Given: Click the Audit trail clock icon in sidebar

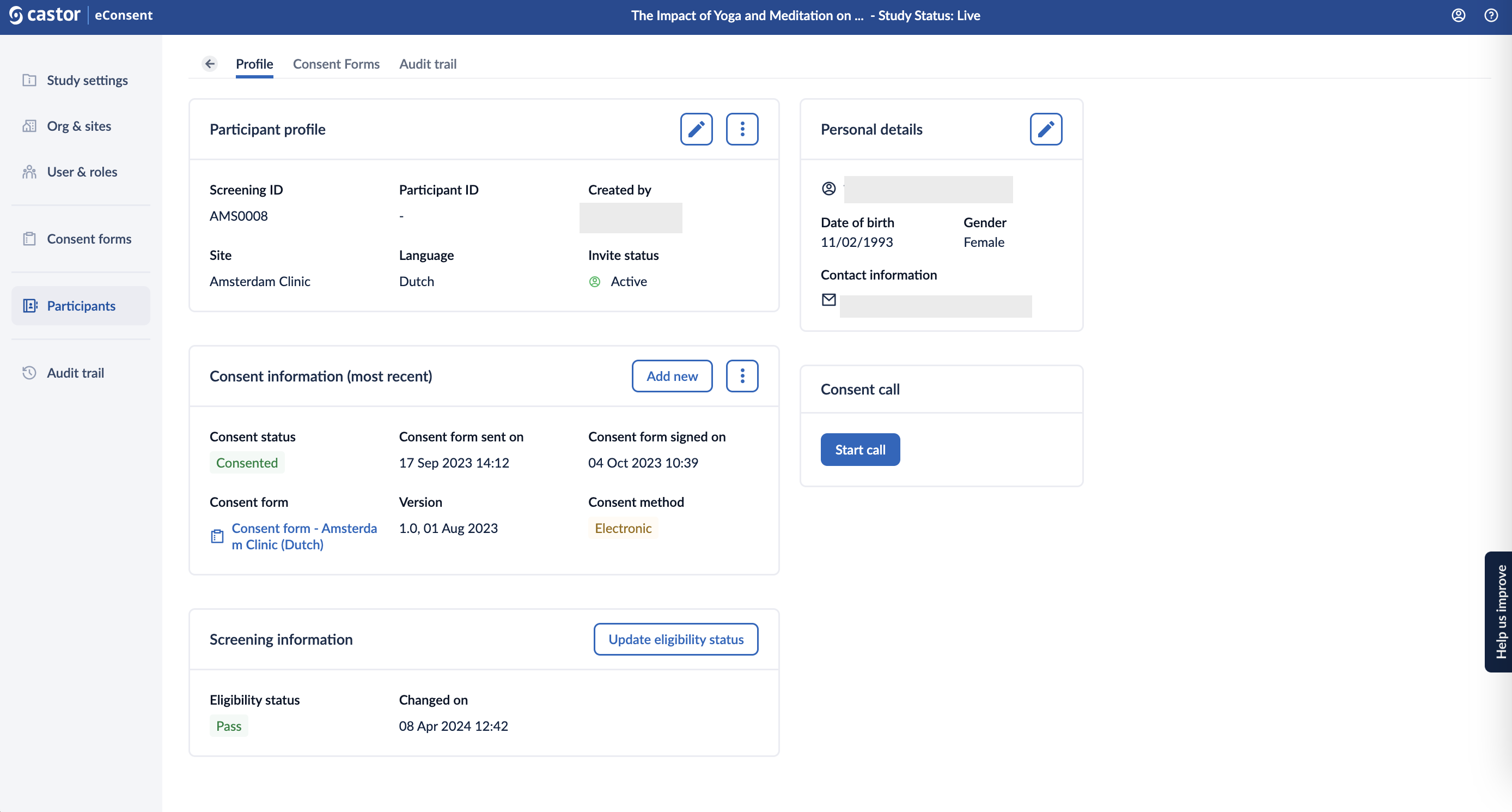Looking at the screenshot, I should tap(29, 372).
